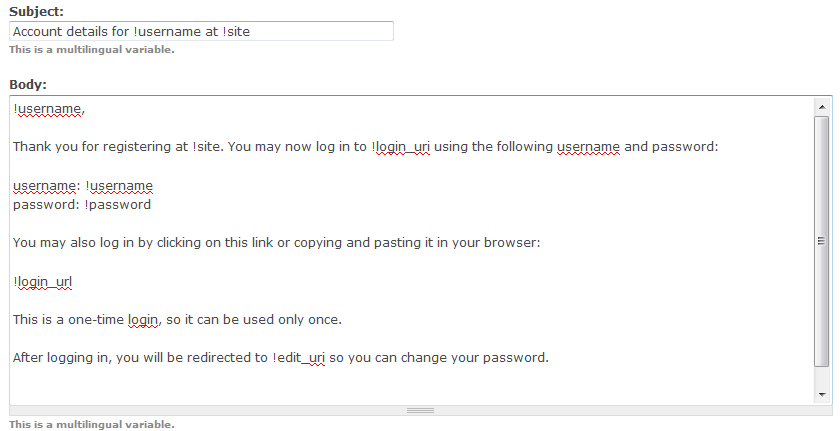This screenshot has height=431, width=840.
Task: Click the "Body:" label
Action: click(x=28, y=84)
